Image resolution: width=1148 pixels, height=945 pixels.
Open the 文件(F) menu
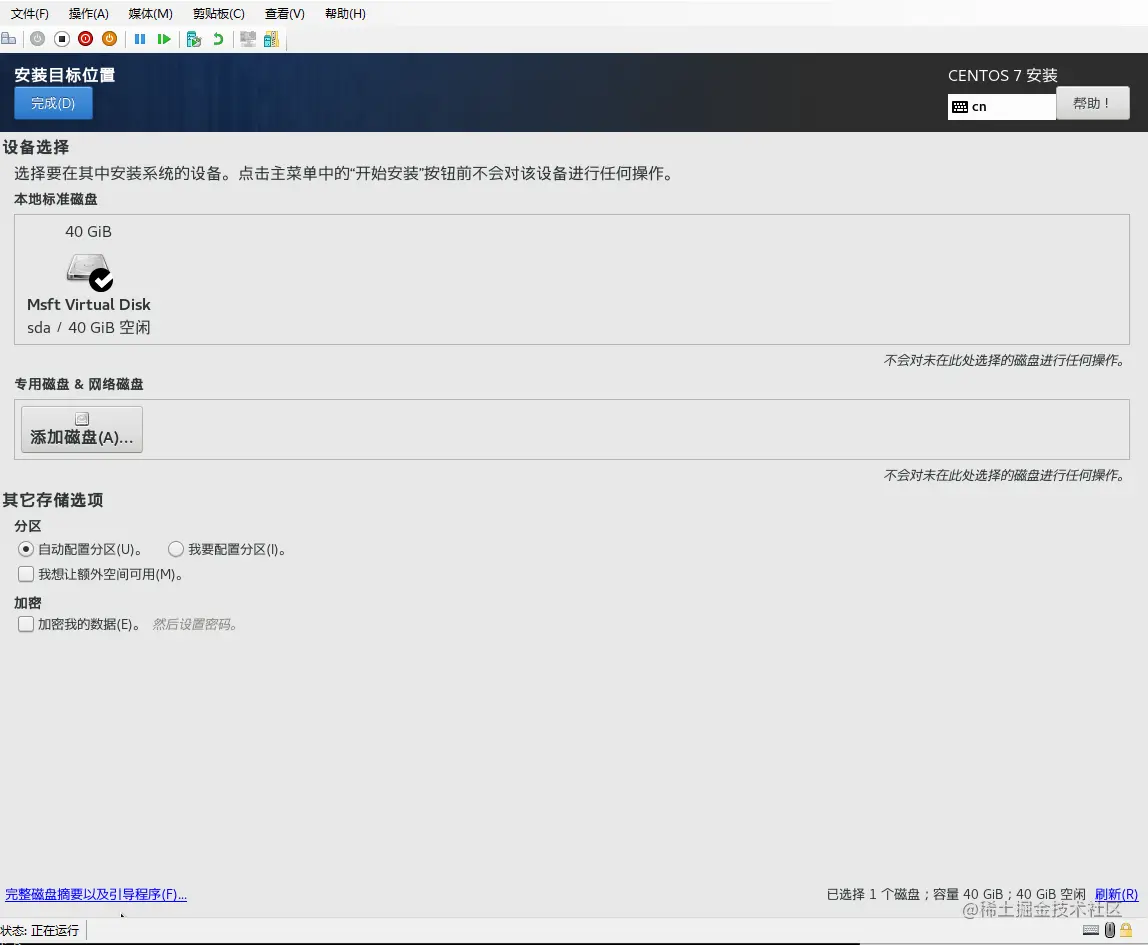(29, 14)
